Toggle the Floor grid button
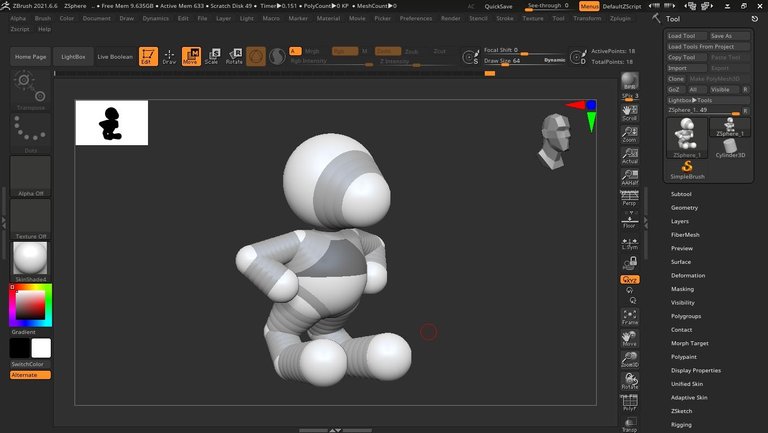This screenshot has width=768, height=433. [x=629, y=221]
